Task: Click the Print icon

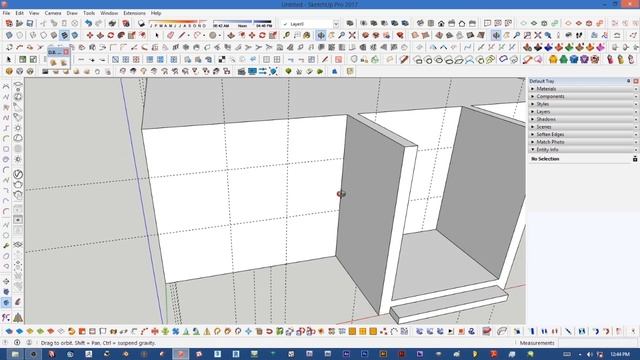Action: [113, 23]
